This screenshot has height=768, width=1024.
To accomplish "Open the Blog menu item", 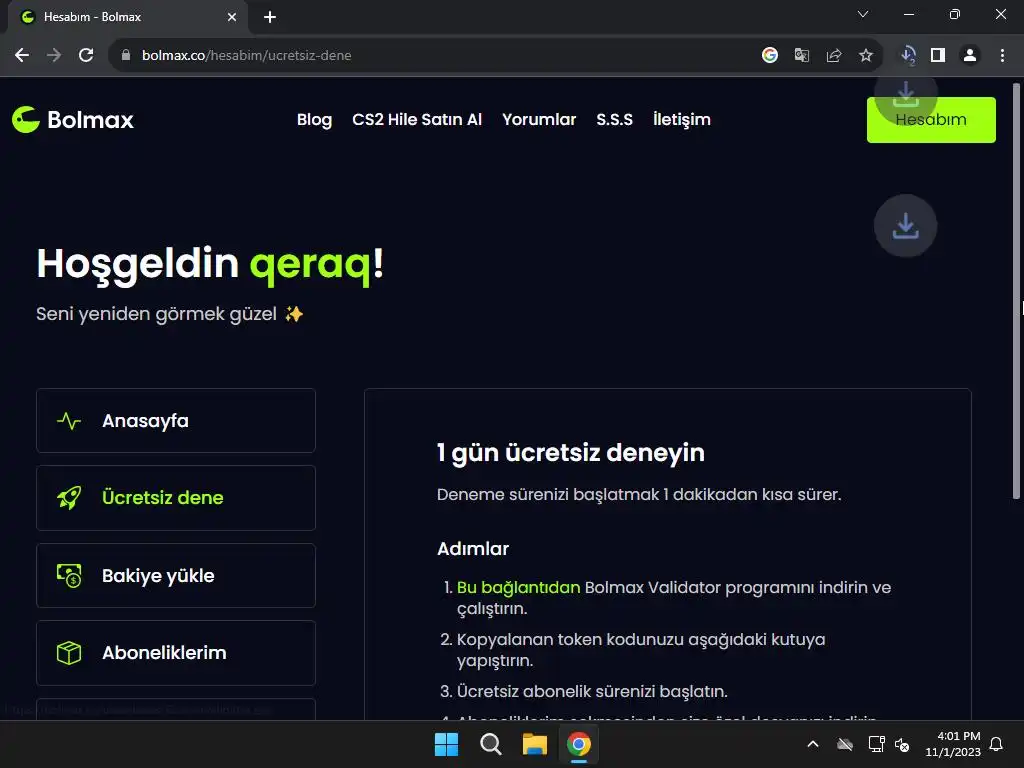I will click(x=315, y=120).
